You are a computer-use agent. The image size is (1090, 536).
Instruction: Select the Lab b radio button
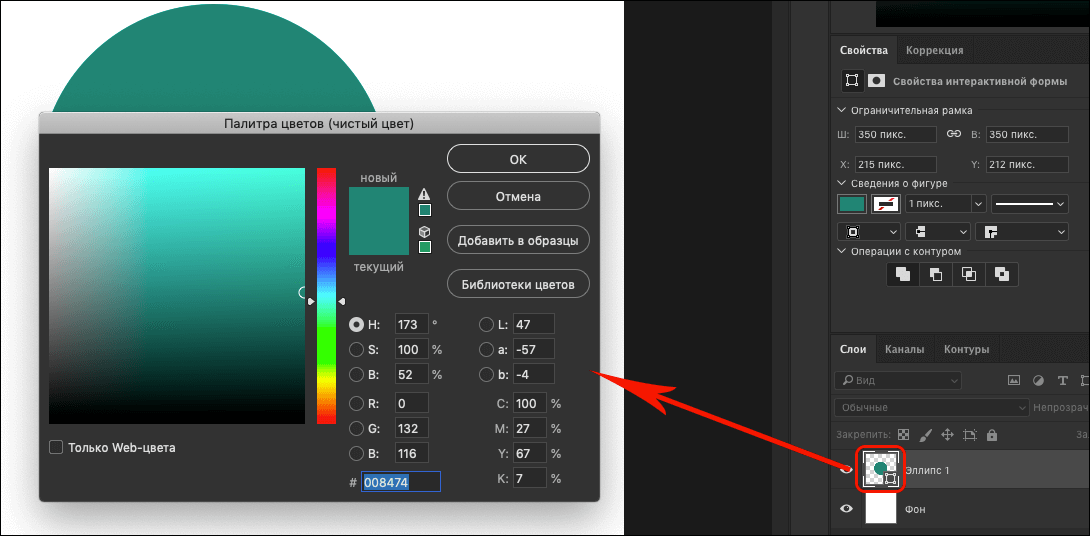pyautogui.click(x=487, y=375)
